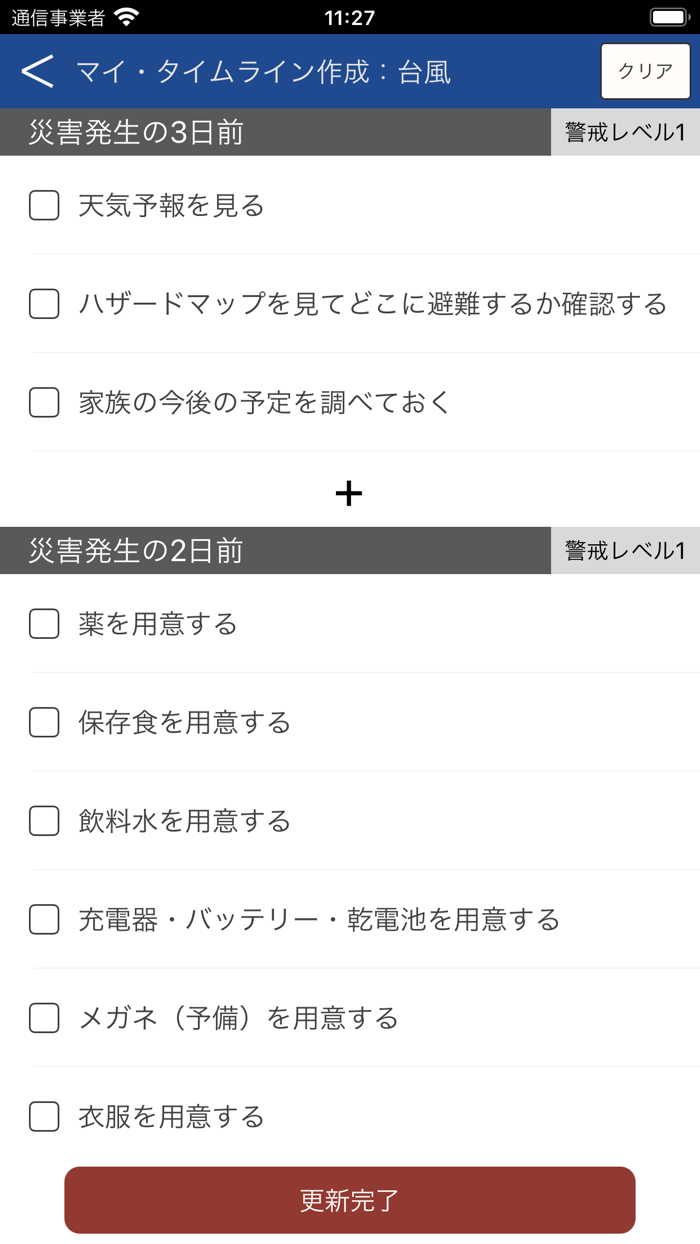Check the 家族の今後の予定を調べておく item

(43, 403)
